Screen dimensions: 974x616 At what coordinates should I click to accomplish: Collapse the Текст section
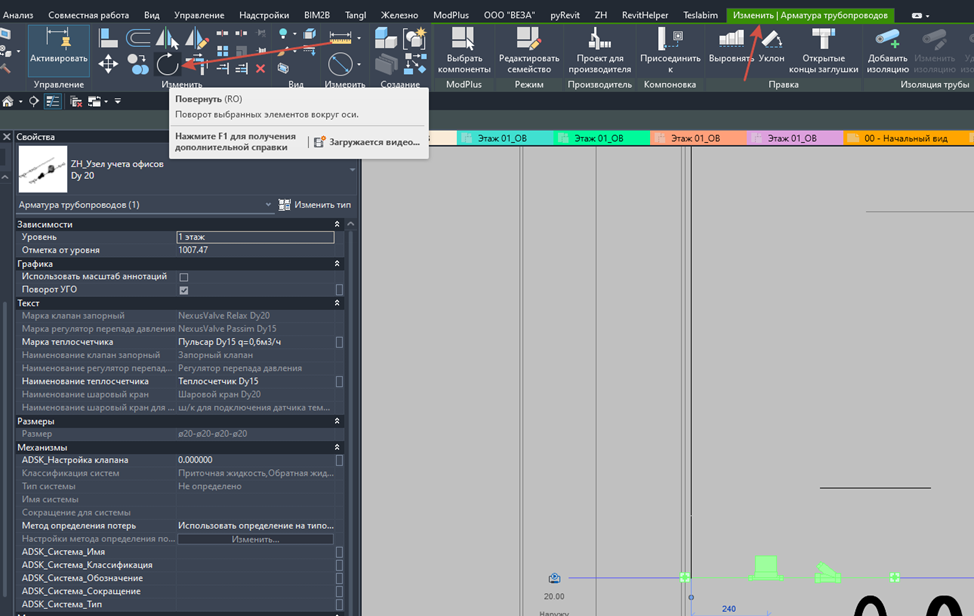tap(337, 303)
